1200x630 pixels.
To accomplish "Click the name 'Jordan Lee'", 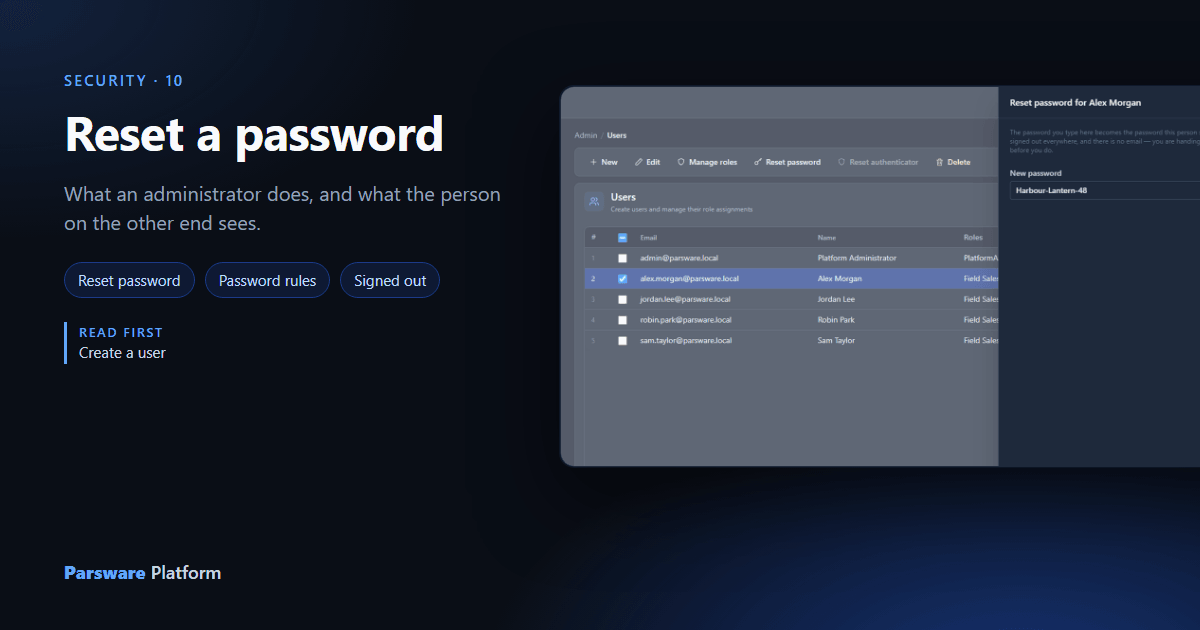I will point(836,299).
